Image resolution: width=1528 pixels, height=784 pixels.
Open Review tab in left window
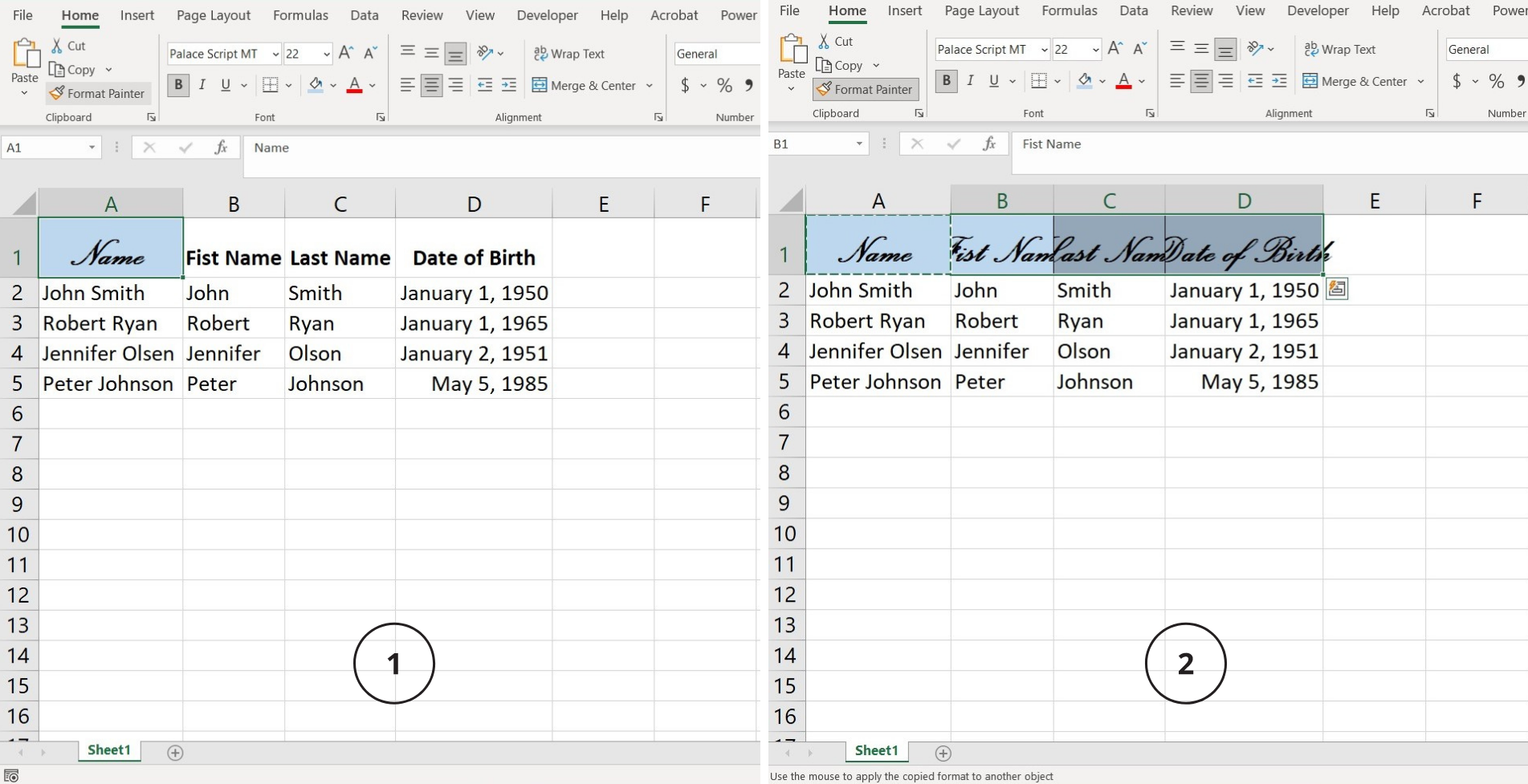(422, 15)
